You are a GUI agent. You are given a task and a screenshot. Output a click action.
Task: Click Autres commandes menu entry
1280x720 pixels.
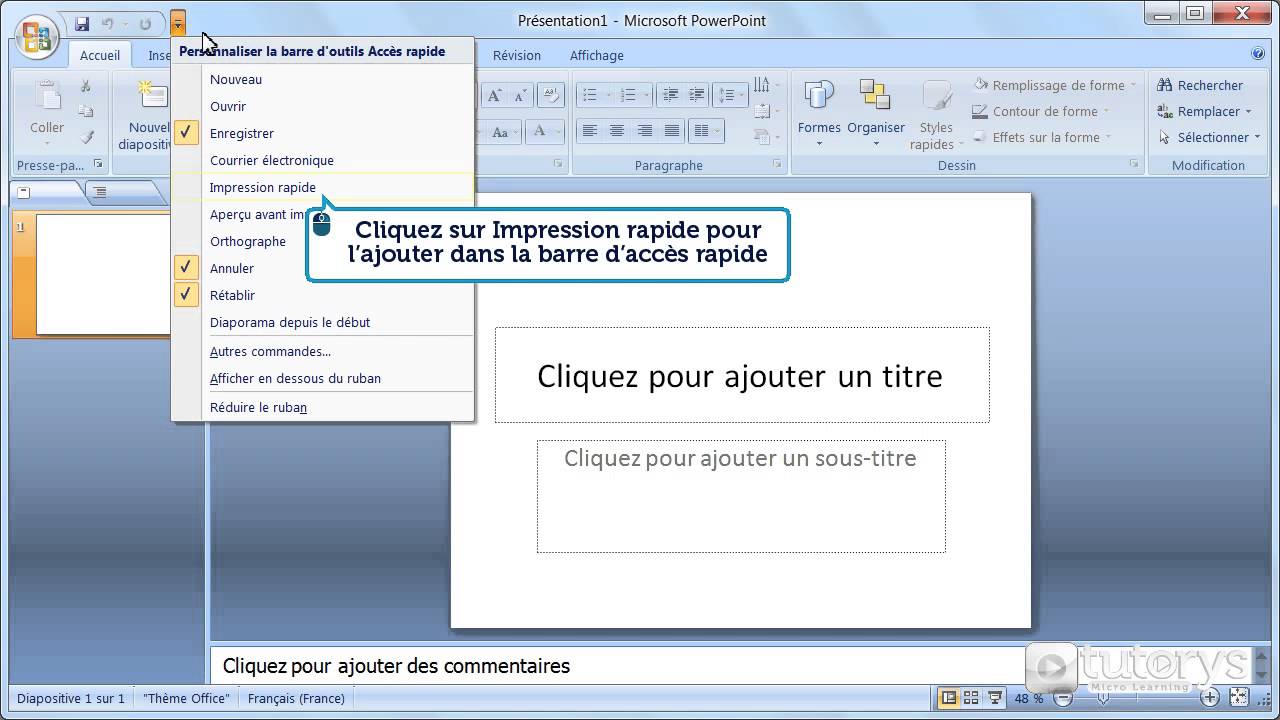click(x=322, y=351)
